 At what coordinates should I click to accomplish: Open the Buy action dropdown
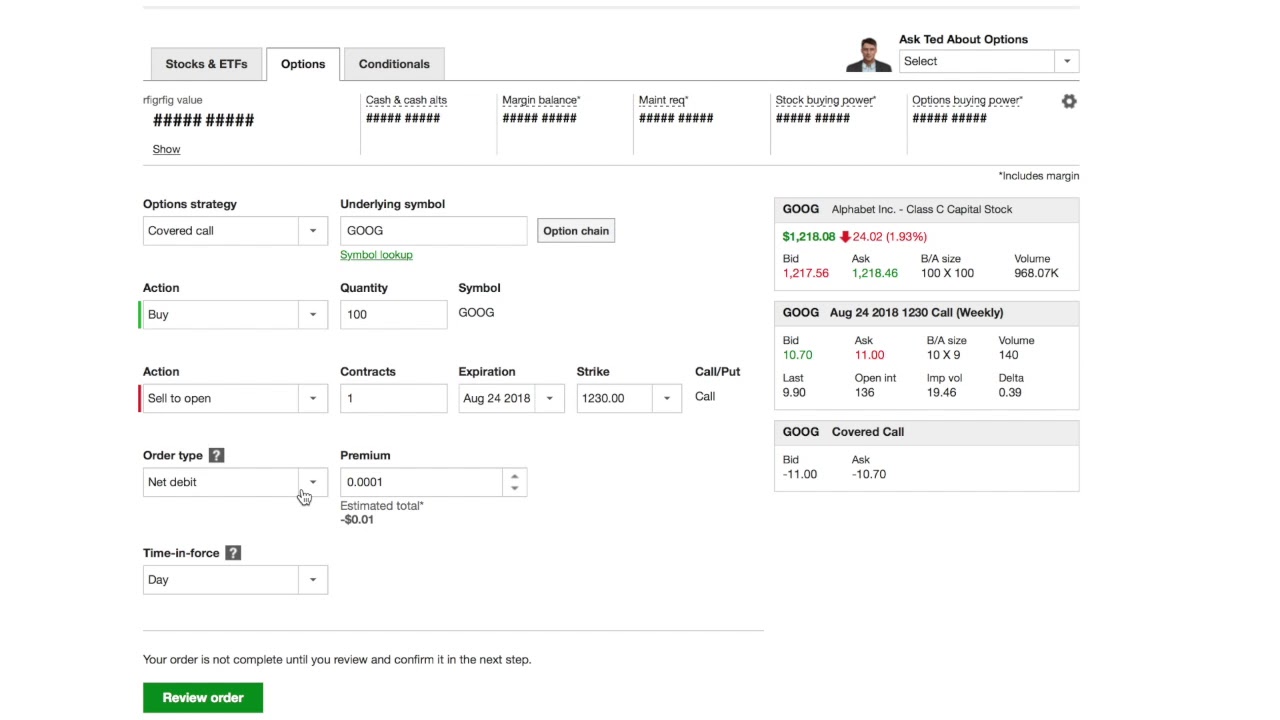[312, 315]
